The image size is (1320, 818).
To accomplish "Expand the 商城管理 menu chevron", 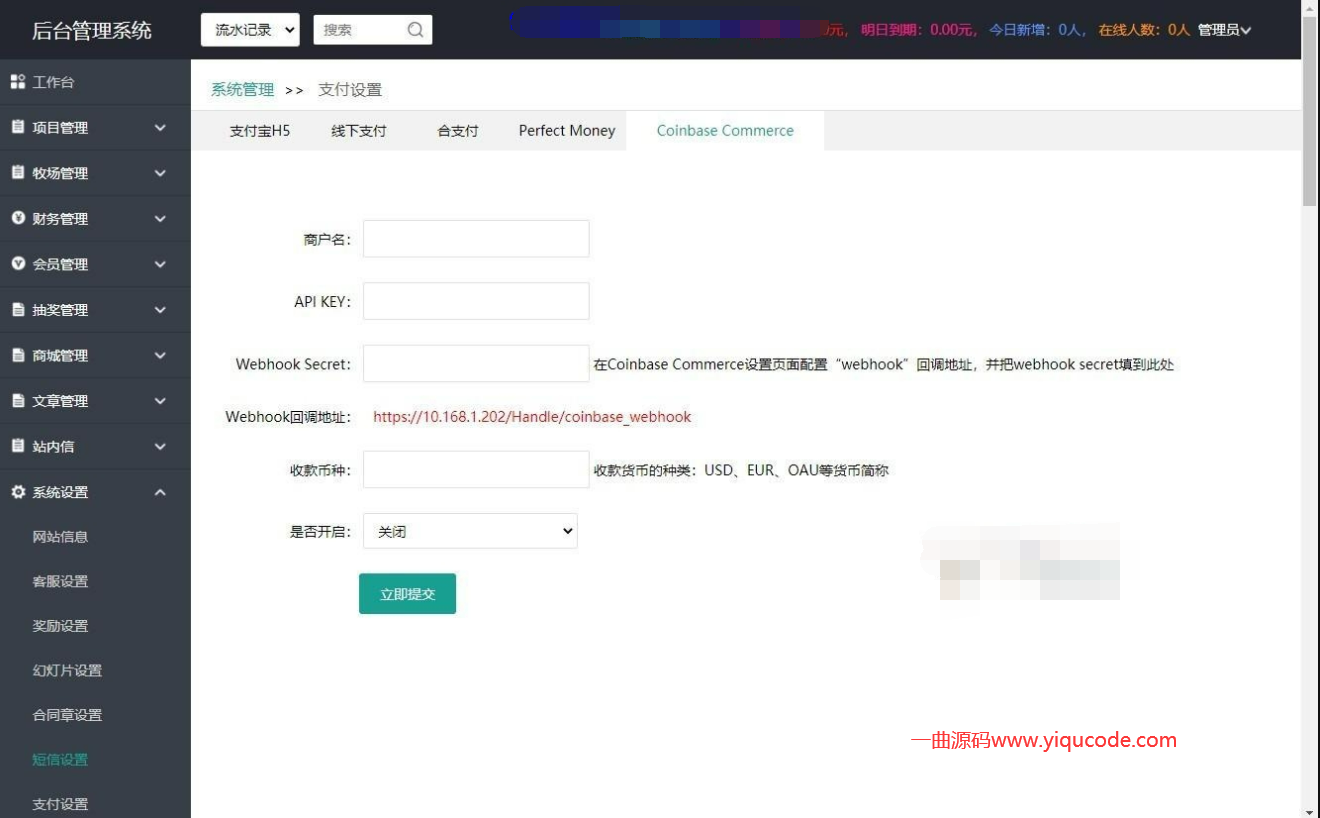I will coord(160,355).
